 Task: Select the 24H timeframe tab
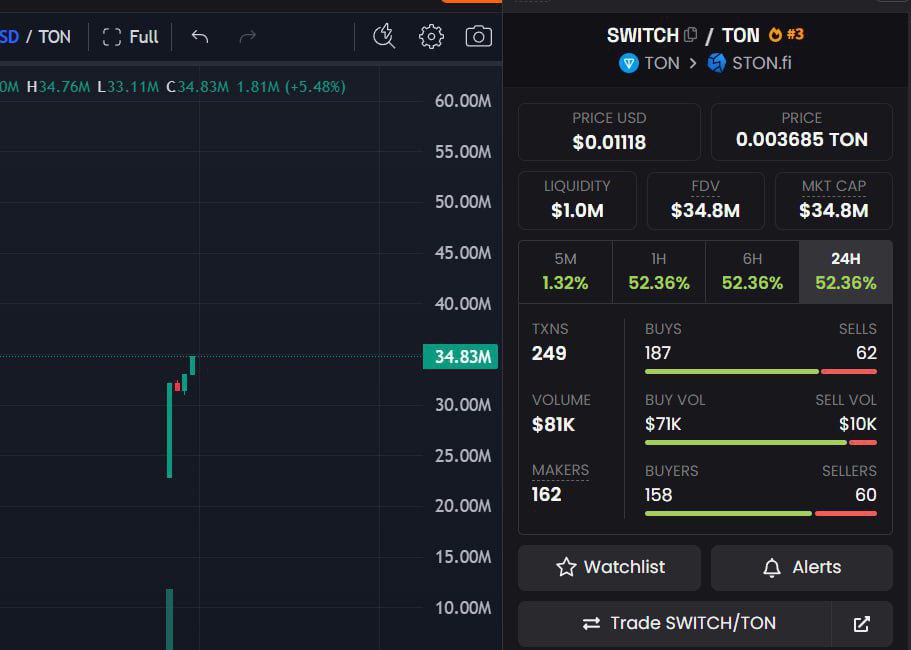[x=846, y=271]
